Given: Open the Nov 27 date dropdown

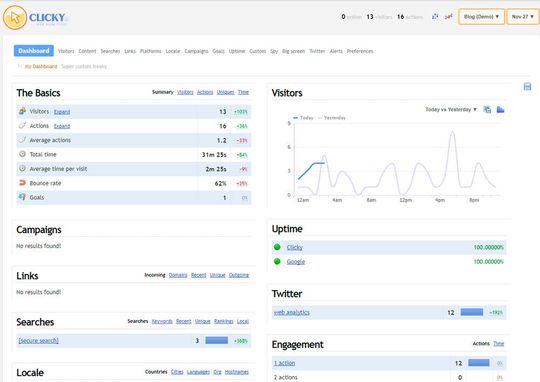Looking at the screenshot, I should pos(522,17).
